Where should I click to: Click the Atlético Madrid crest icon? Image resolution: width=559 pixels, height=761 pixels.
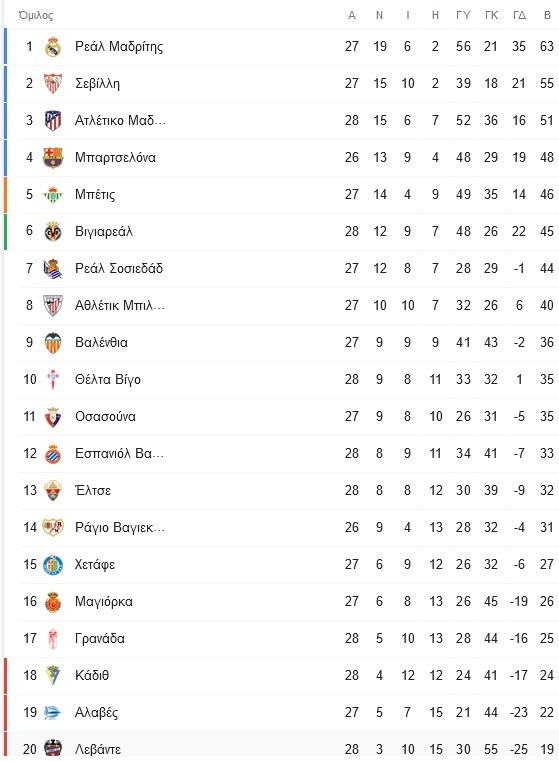[x=53, y=120]
